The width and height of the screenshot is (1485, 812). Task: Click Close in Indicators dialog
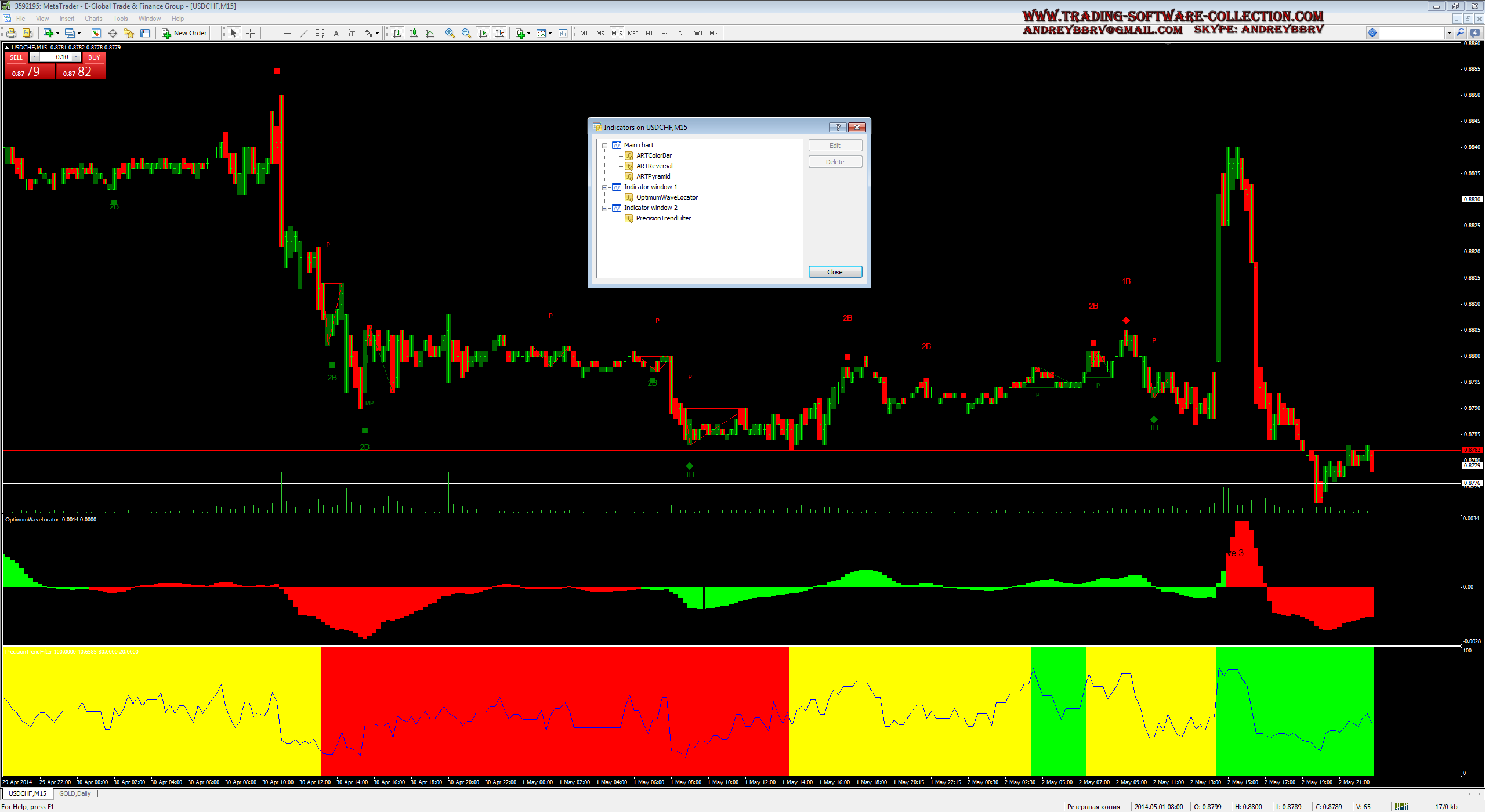pos(835,272)
